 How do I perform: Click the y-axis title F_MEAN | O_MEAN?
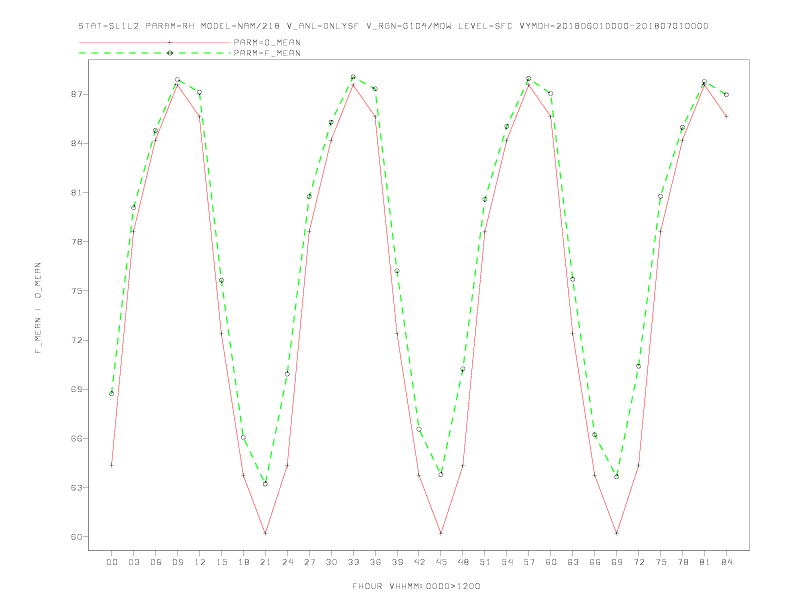coord(38,308)
